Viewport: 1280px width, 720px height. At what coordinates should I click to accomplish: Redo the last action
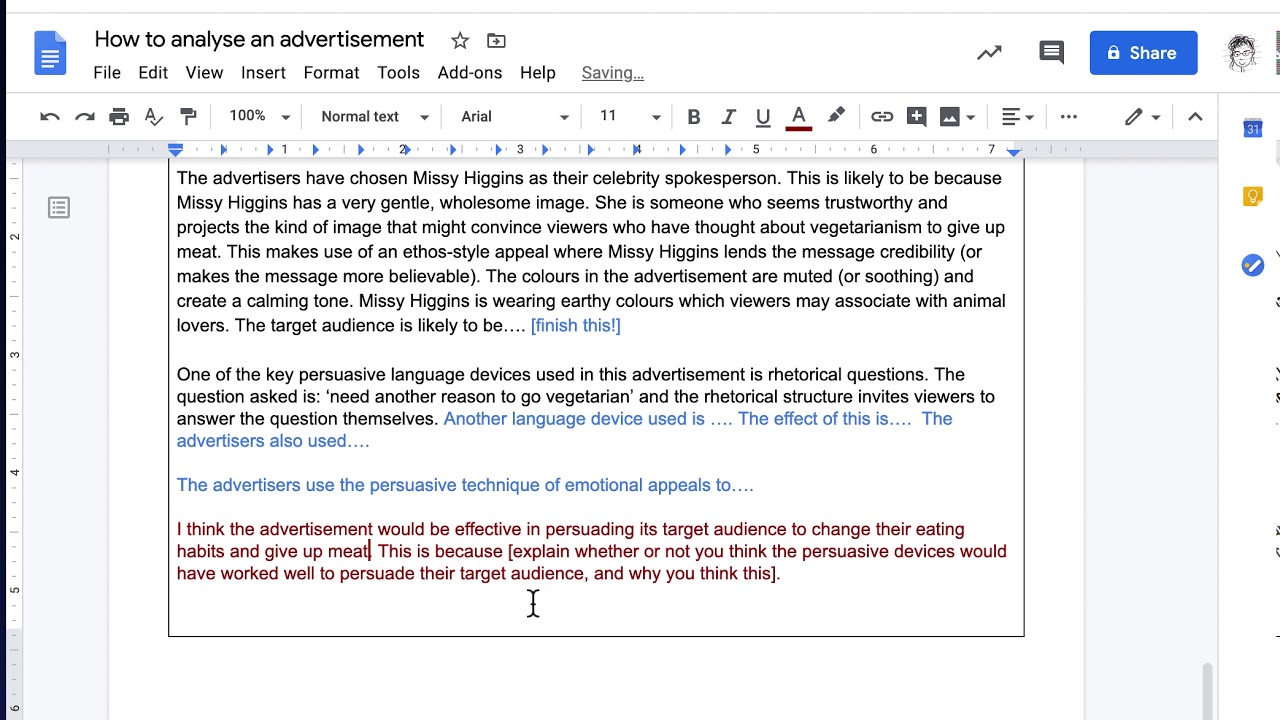click(85, 117)
